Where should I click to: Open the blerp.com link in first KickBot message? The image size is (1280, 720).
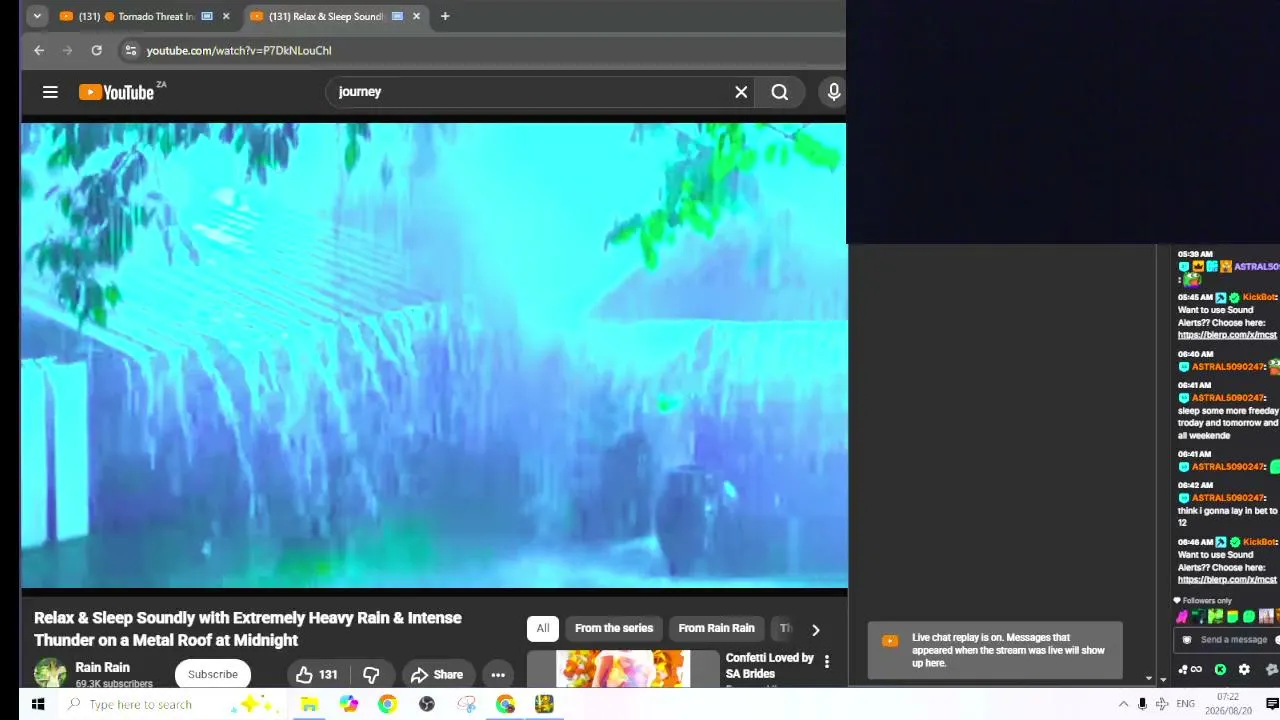coord(1227,335)
